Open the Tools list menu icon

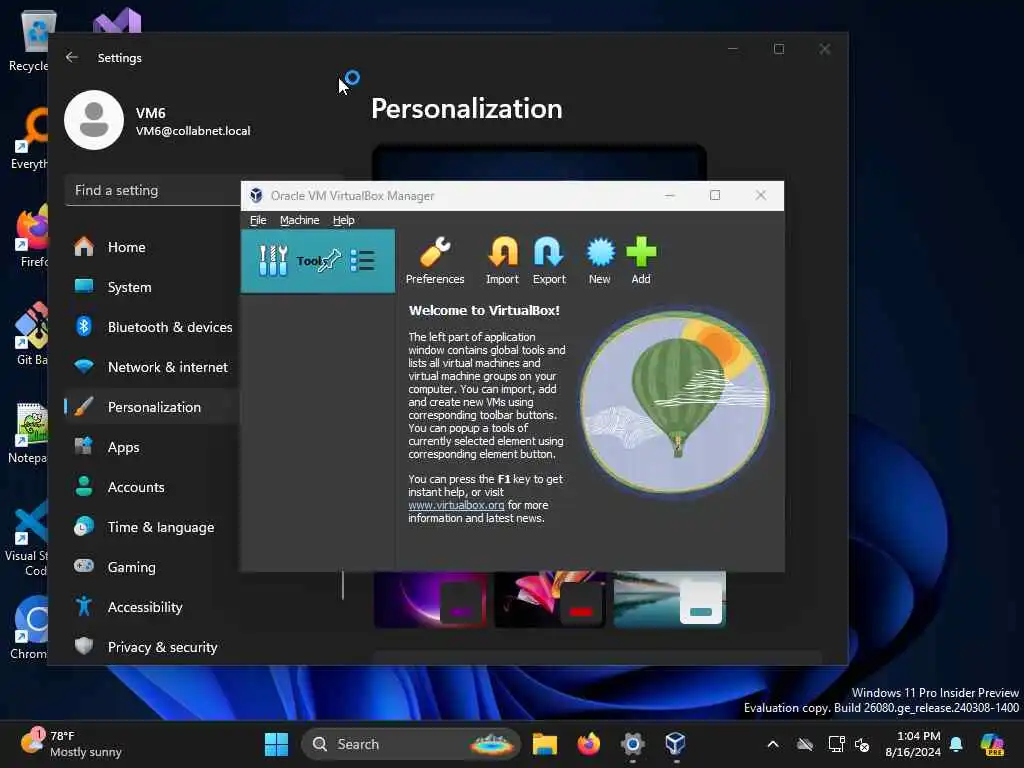[x=362, y=261]
